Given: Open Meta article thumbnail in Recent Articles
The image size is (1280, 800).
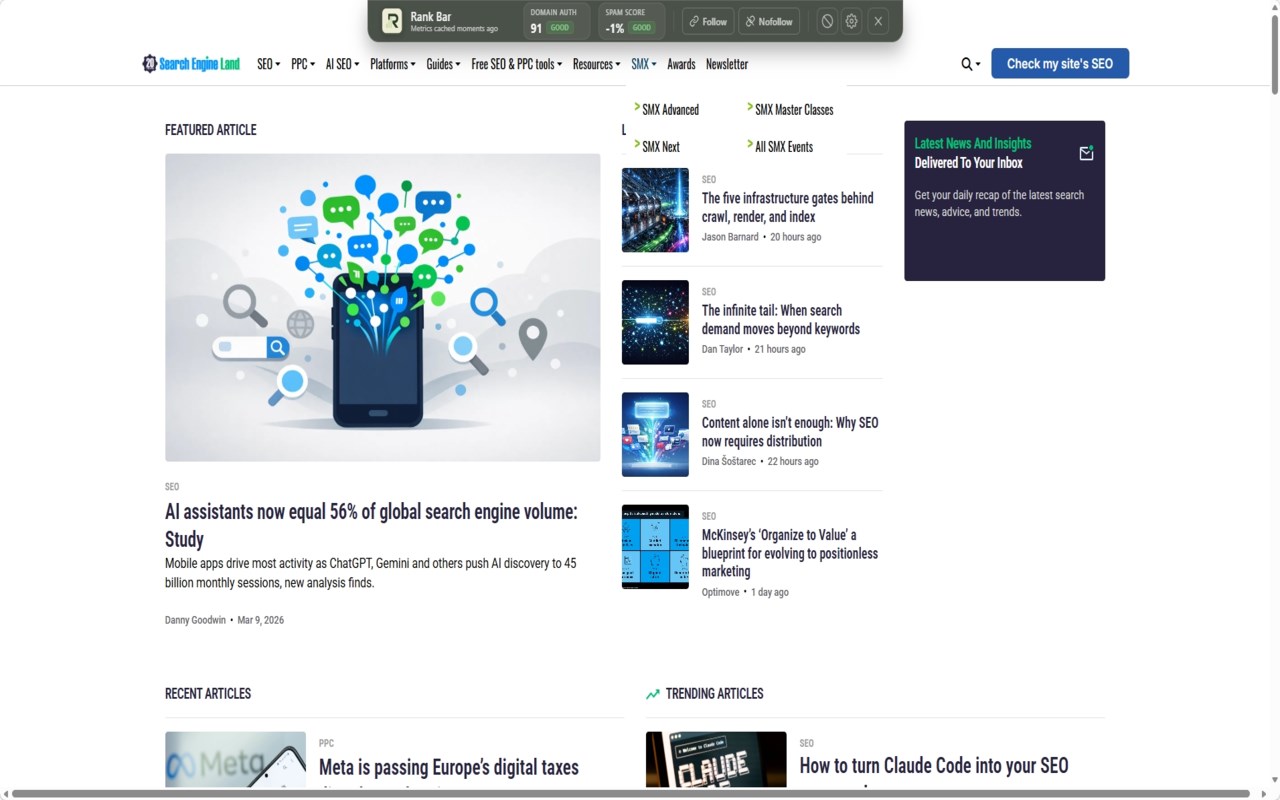Looking at the screenshot, I should (x=235, y=759).
